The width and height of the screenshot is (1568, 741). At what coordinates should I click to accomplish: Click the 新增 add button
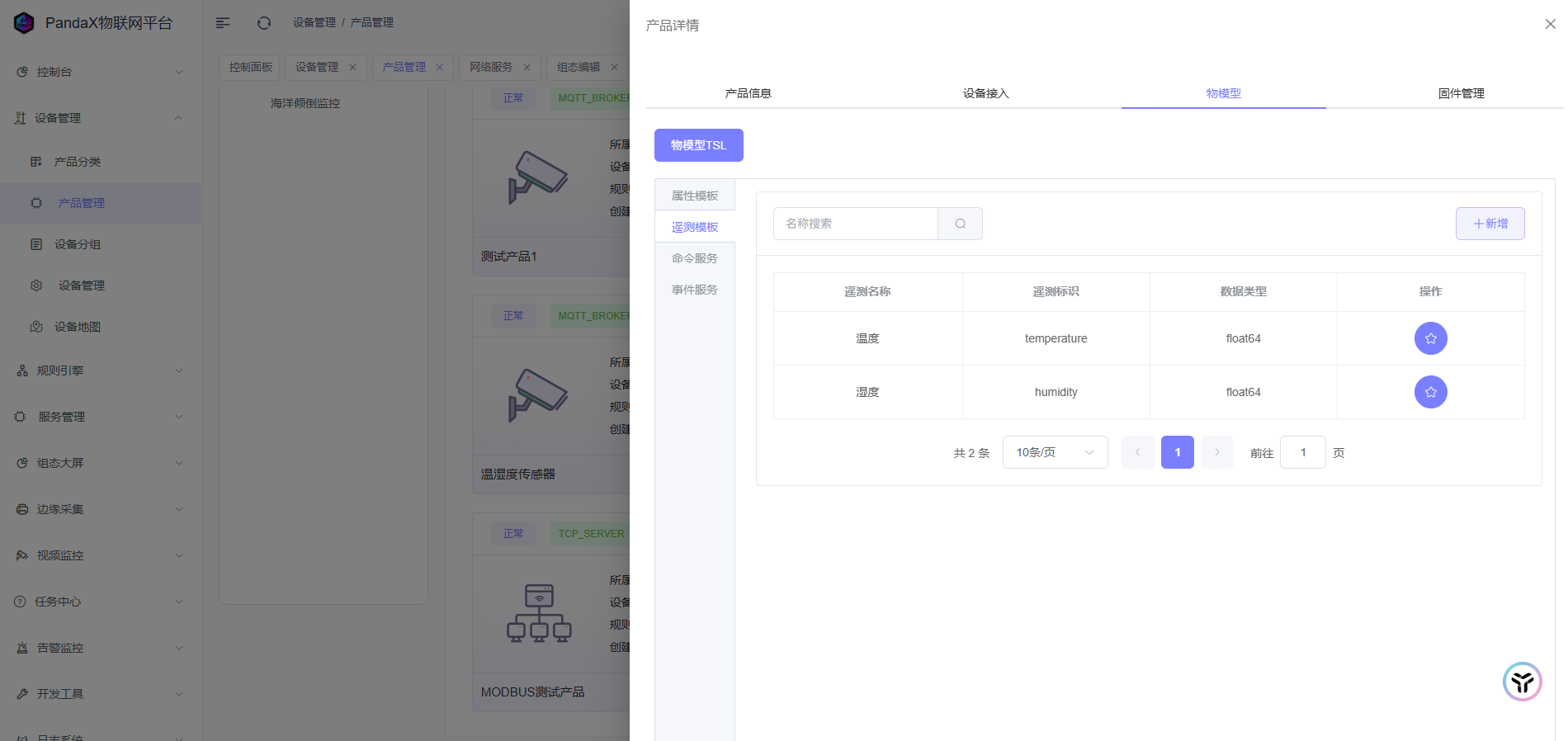[1490, 224]
